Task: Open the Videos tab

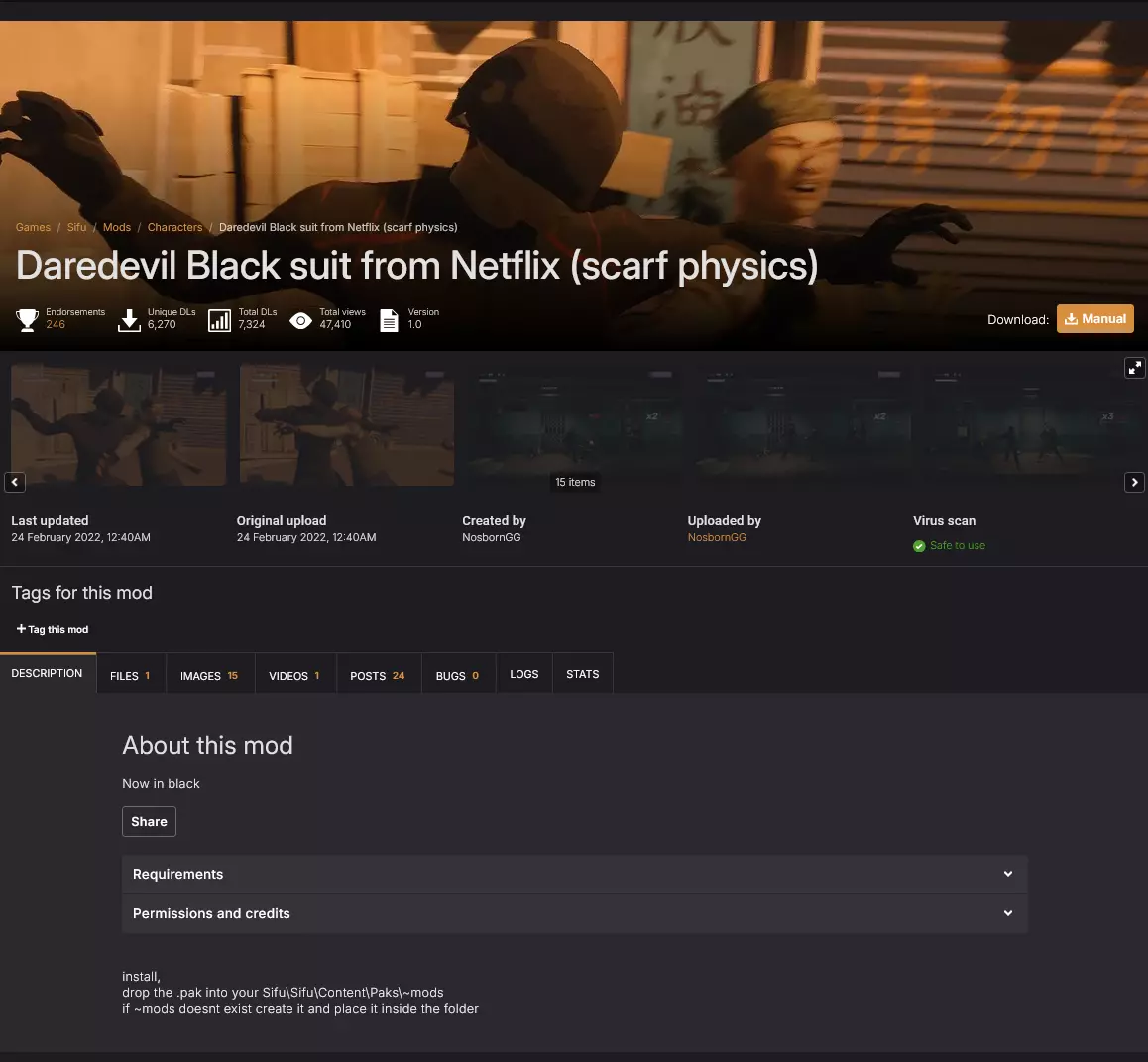Action: coord(294,675)
